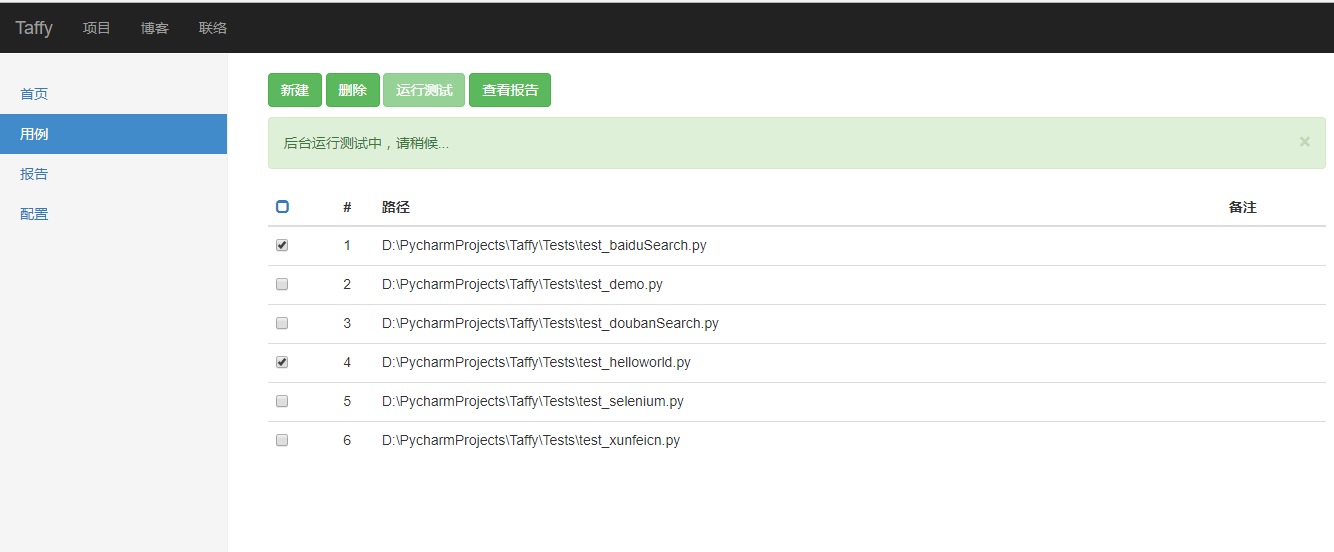Click row number 6 in the table
The height and width of the screenshot is (552, 1334).
click(347, 440)
